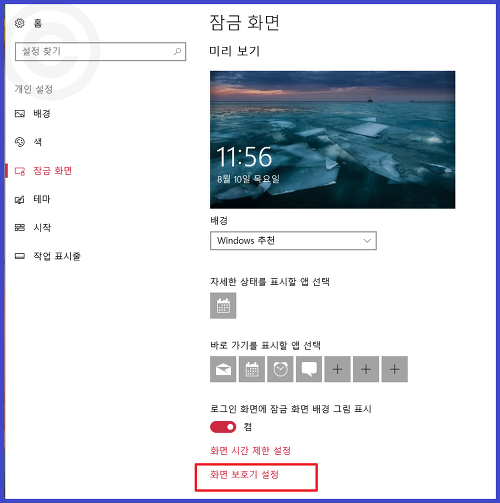Open the 시작 settings page
The height and width of the screenshot is (503, 500).
(42, 227)
